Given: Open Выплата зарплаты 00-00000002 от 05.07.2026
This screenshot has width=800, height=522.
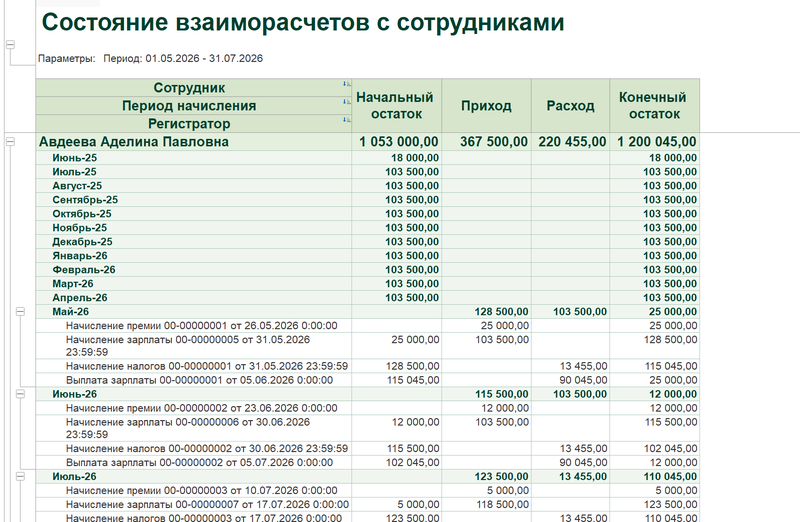Looking at the screenshot, I should (199, 463).
